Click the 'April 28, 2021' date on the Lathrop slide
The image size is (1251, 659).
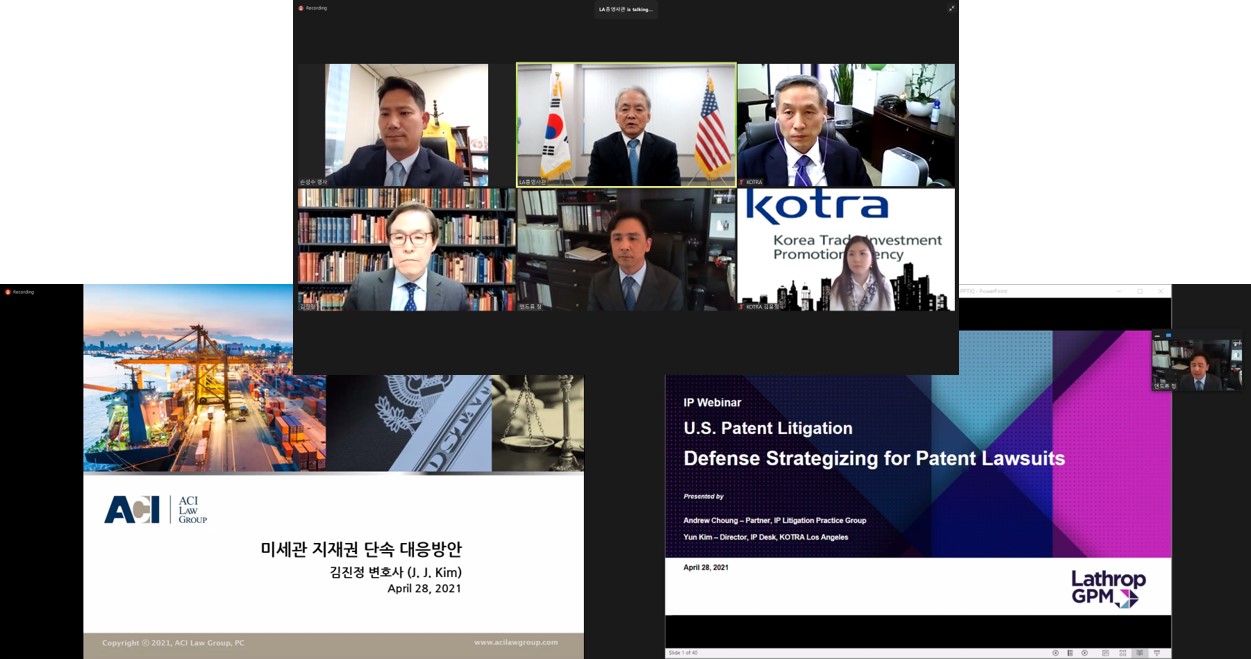pos(706,567)
